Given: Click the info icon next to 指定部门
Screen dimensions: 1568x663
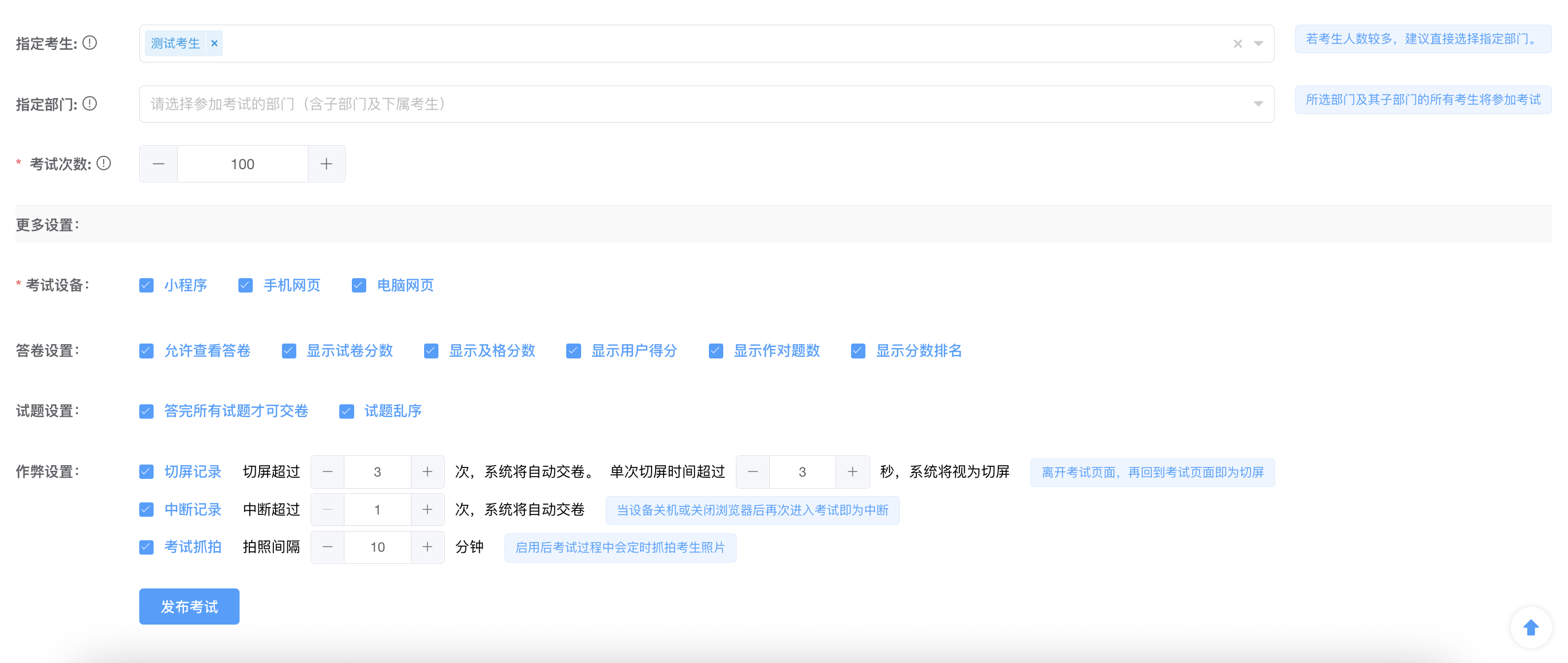Looking at the screenshot, I should (89, 104).
